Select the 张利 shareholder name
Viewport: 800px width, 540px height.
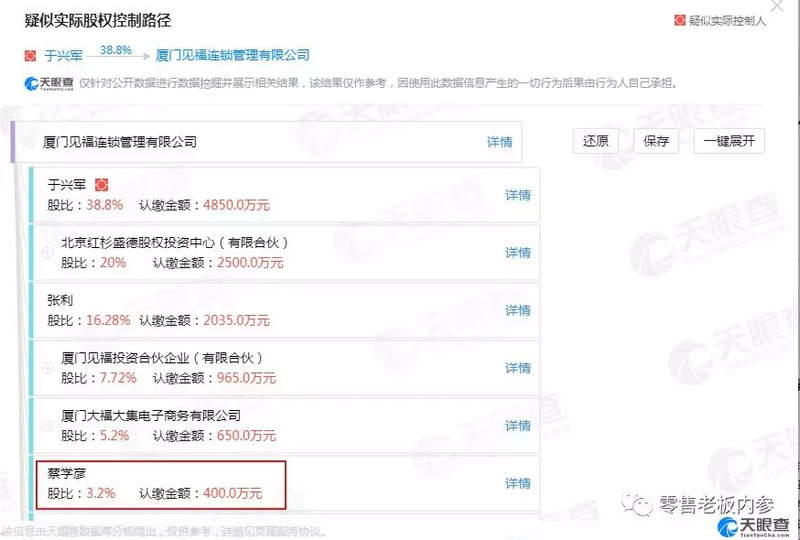coord(60,300)
